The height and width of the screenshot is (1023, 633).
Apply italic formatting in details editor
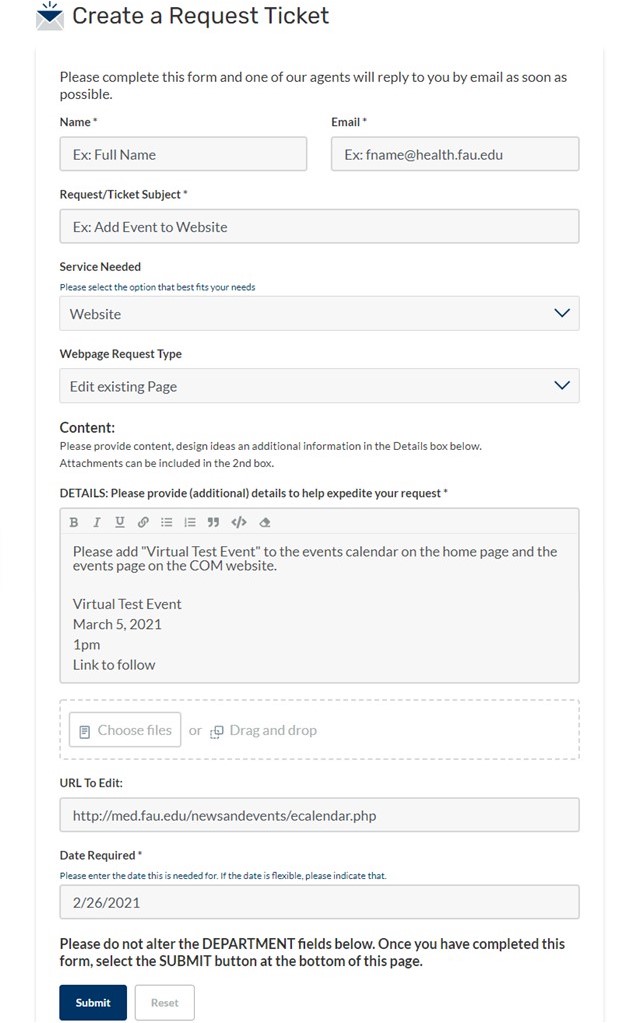pyautogui.click(x=97, y=522)
